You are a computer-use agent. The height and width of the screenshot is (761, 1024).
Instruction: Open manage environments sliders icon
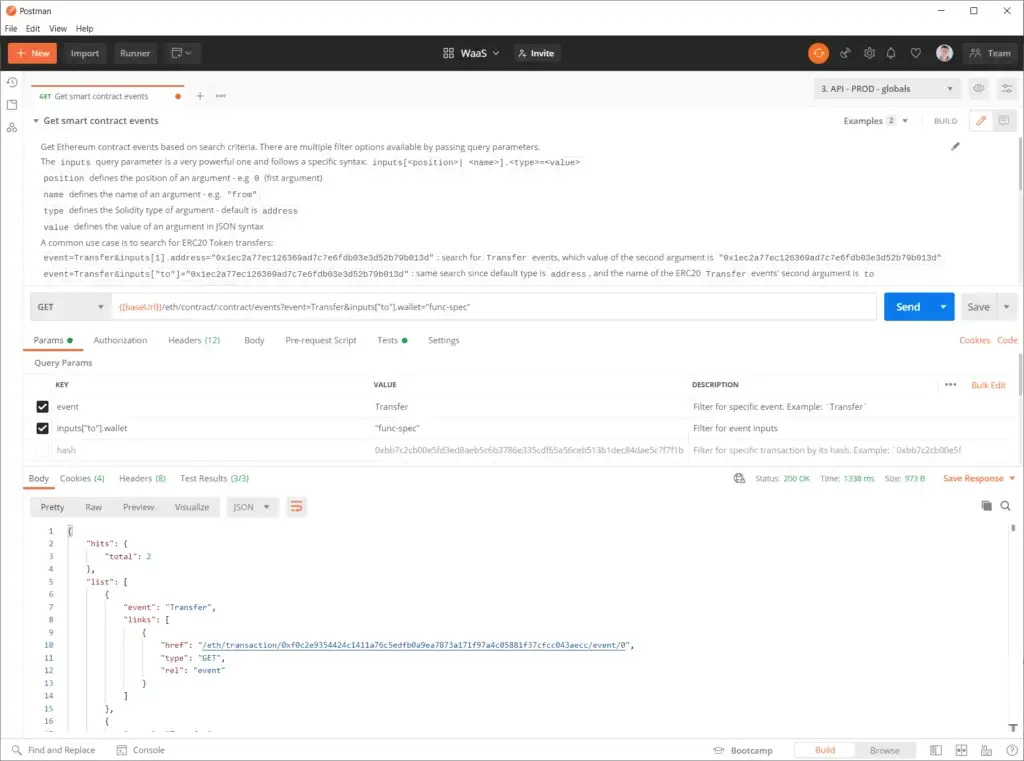click(x=1007, y=89)
